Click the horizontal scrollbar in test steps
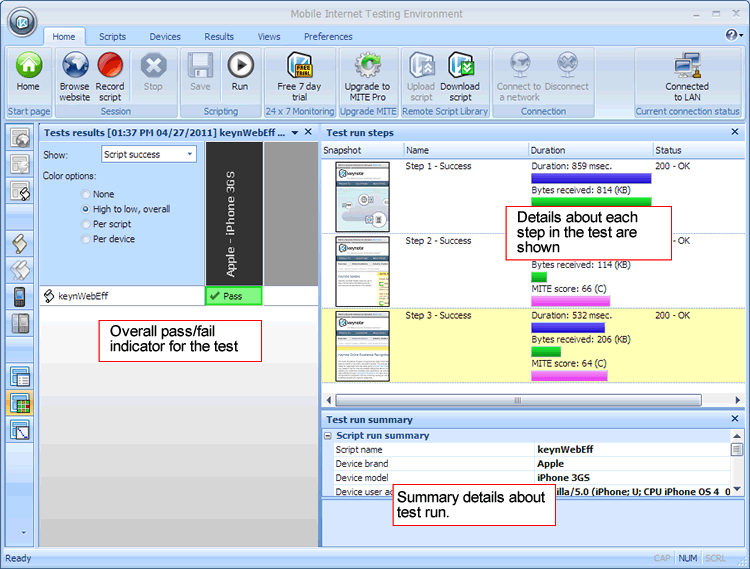Image resolution: width=750 pixels, height=569 pixels. tap(518, 400)
